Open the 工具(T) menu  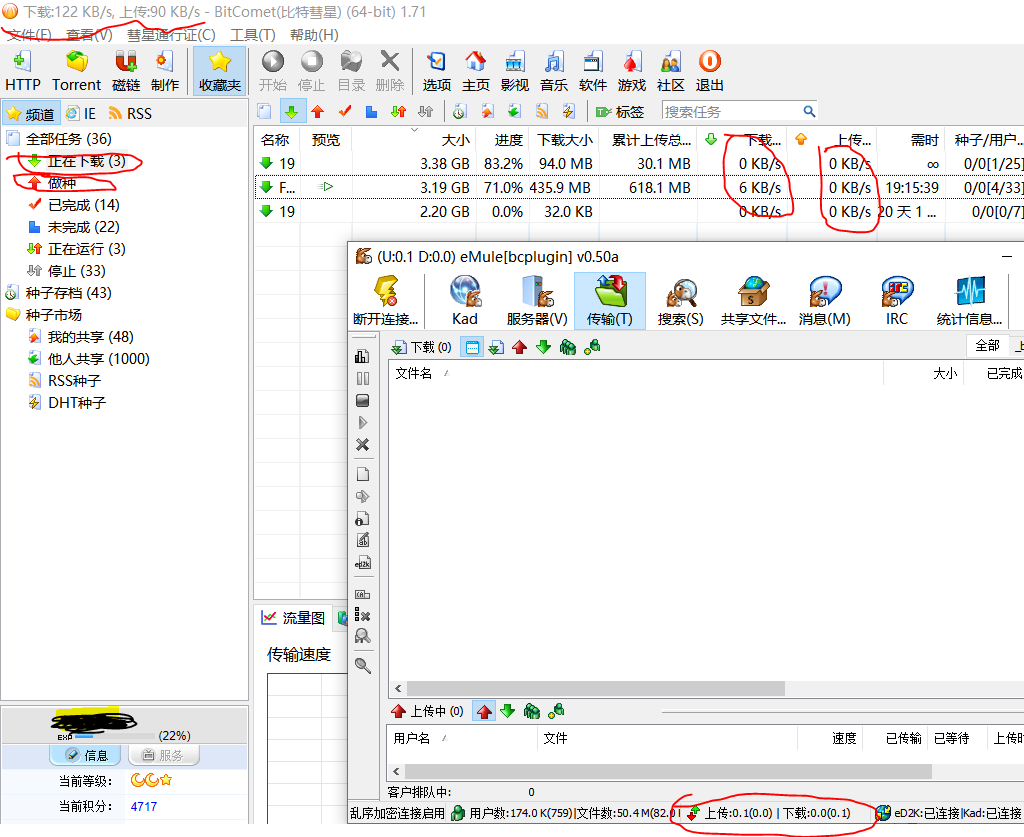click(x=253, y=35)
